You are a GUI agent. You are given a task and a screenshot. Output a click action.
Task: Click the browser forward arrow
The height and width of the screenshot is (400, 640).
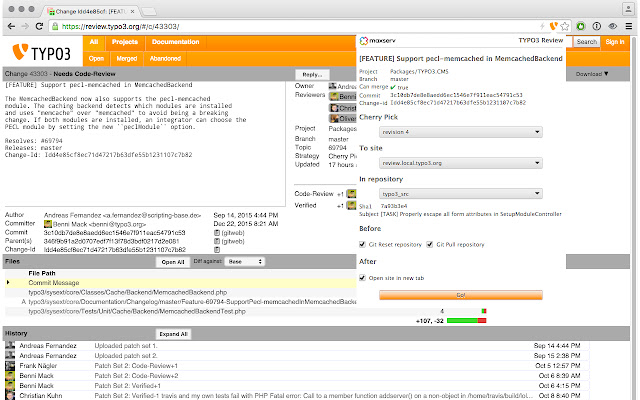pos(25,27)
